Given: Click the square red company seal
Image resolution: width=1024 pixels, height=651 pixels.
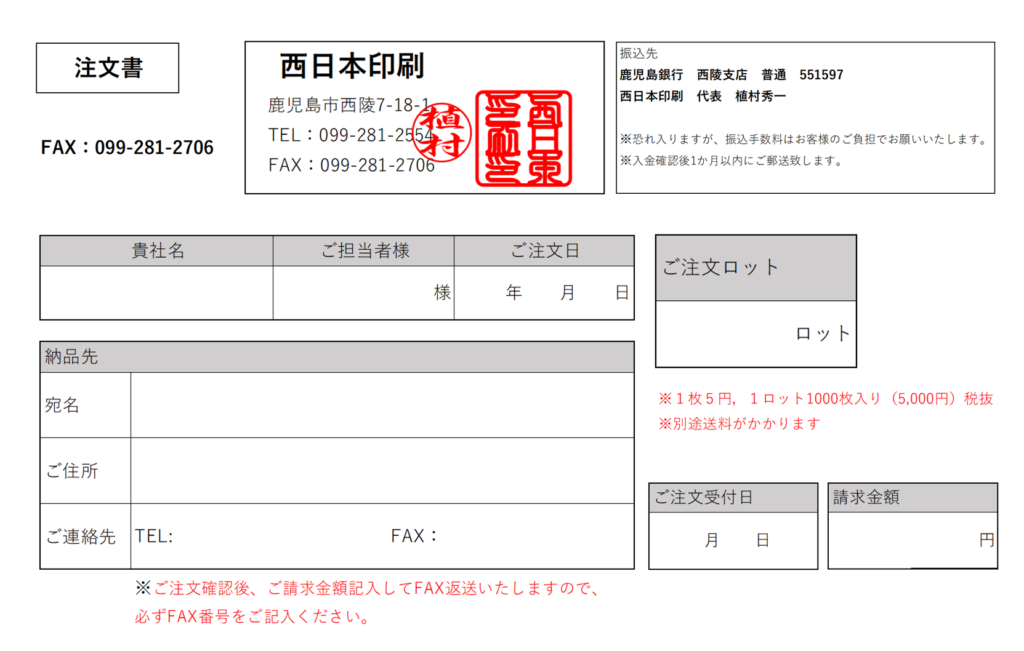Looking at the screenshot, I should click(x=524, y=138).
